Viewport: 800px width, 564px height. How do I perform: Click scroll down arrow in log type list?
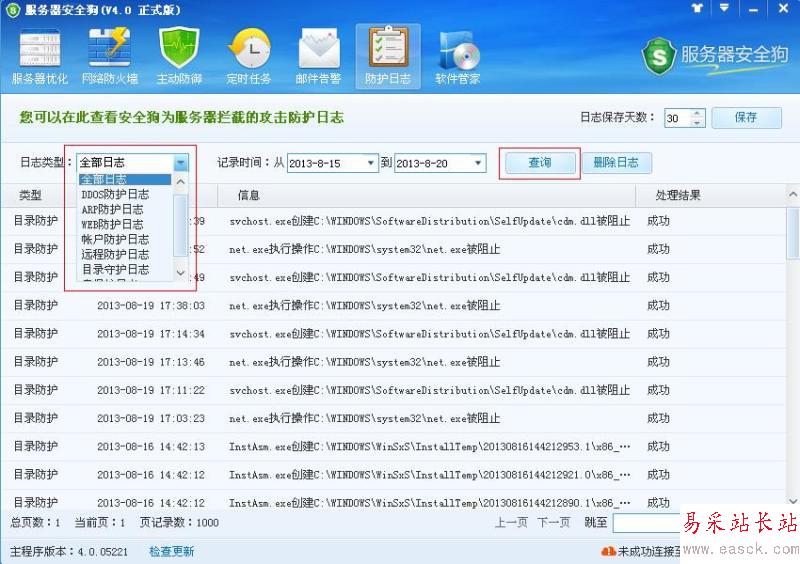(x=181, y=273)
